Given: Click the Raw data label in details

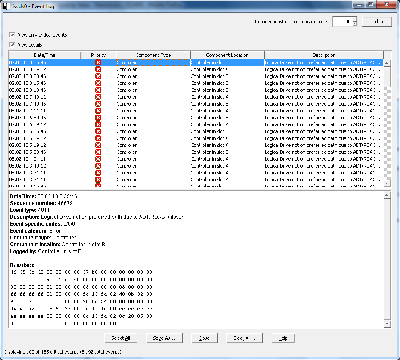Looking at the screenshot, I should click(x=22, y=265).
